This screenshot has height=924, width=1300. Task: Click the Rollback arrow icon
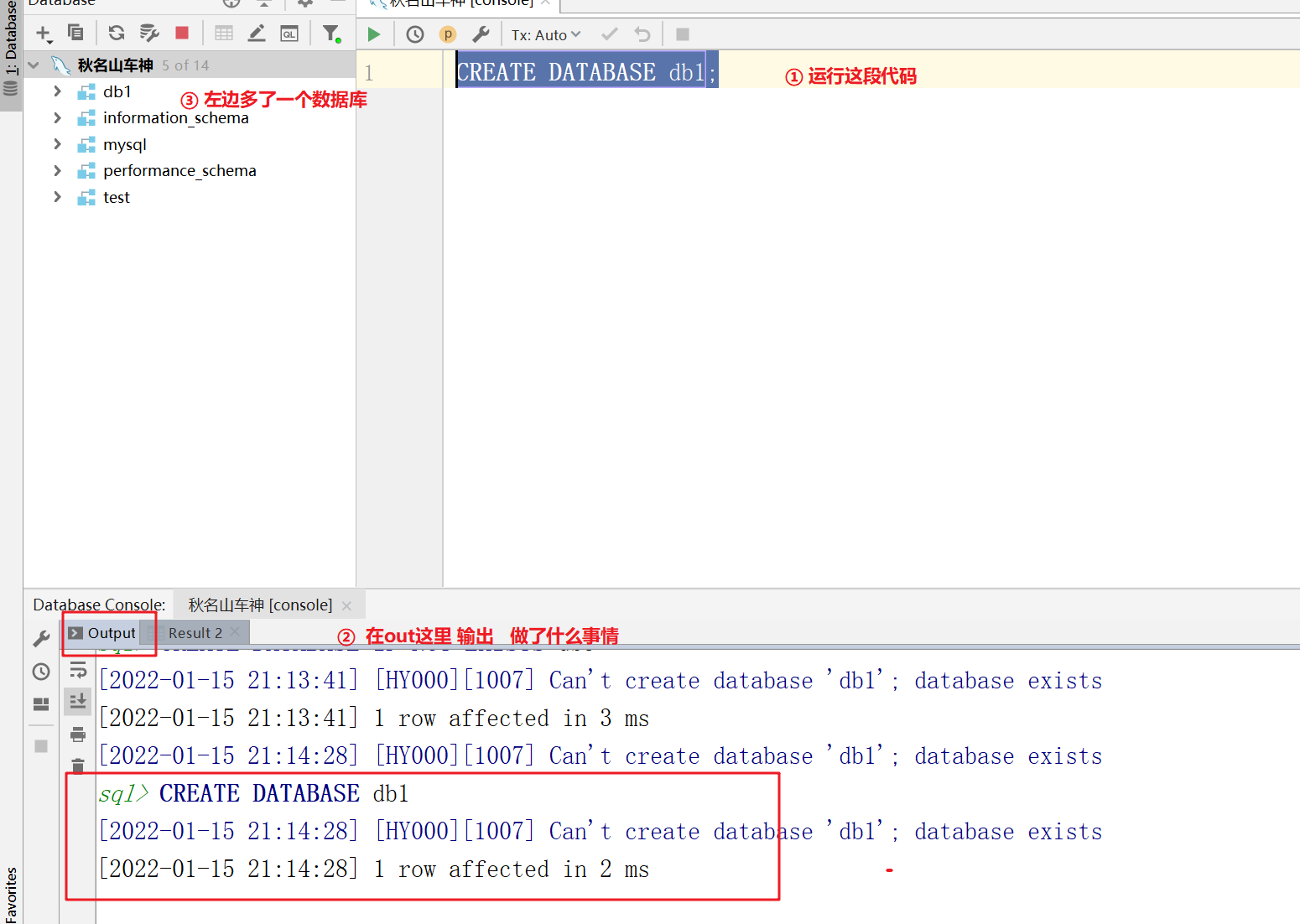(x=642, y=34)
